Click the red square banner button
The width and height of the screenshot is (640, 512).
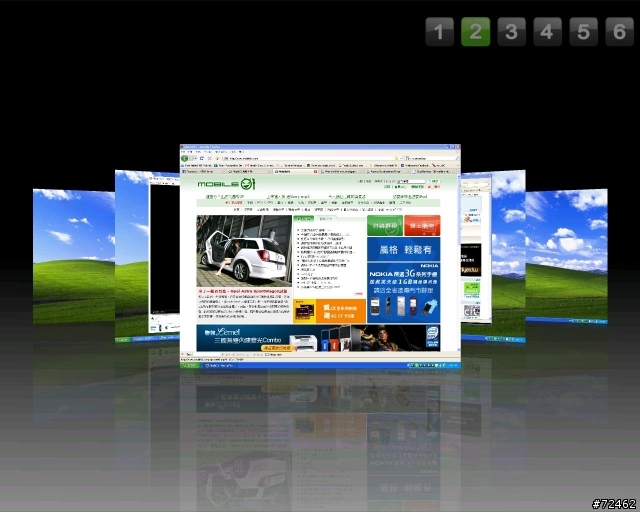[422, 225]
